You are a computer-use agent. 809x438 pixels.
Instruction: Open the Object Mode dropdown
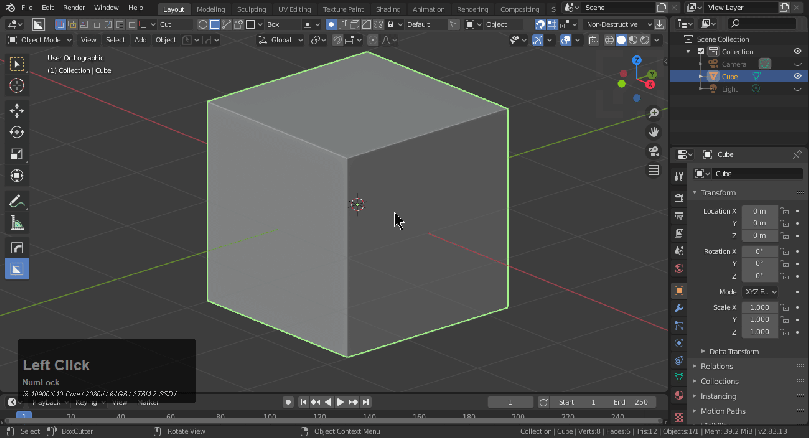[x=43, y=40]
